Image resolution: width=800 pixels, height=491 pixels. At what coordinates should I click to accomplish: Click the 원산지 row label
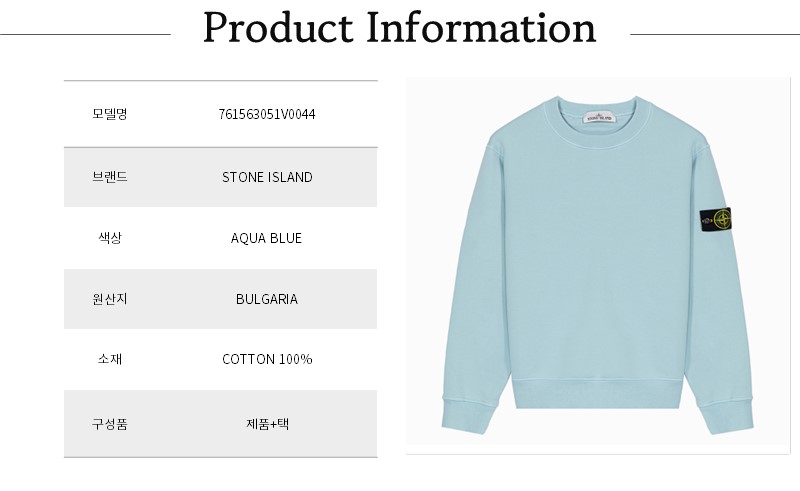(x=109, y=299)
